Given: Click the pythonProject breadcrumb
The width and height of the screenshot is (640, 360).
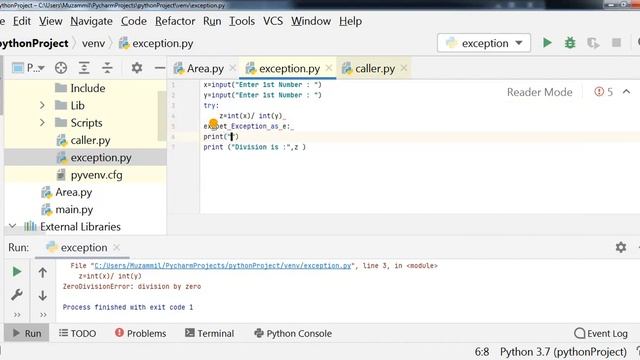Looking at the screenshot, I should click(x=34, y=43).
